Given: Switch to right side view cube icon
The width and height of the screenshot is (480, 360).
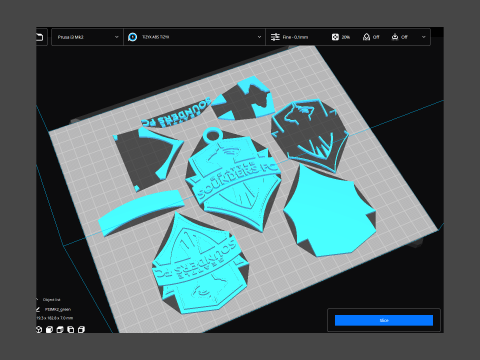Looking at the screenshot, I should point(81,330).
